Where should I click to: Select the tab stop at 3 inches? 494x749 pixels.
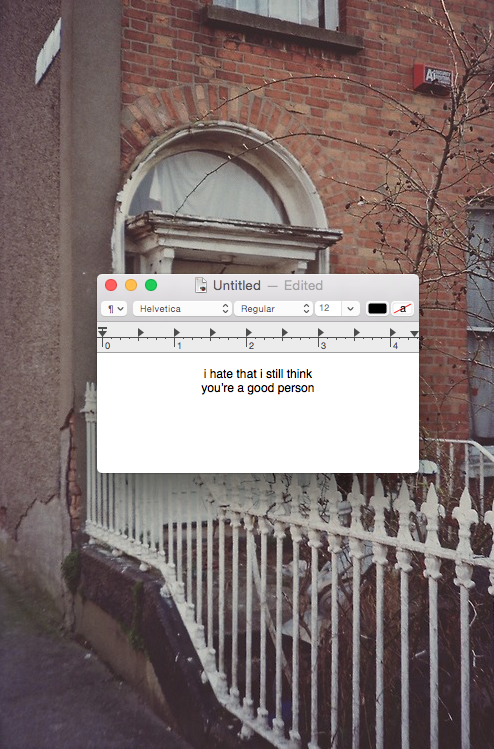tap(321, 332)
